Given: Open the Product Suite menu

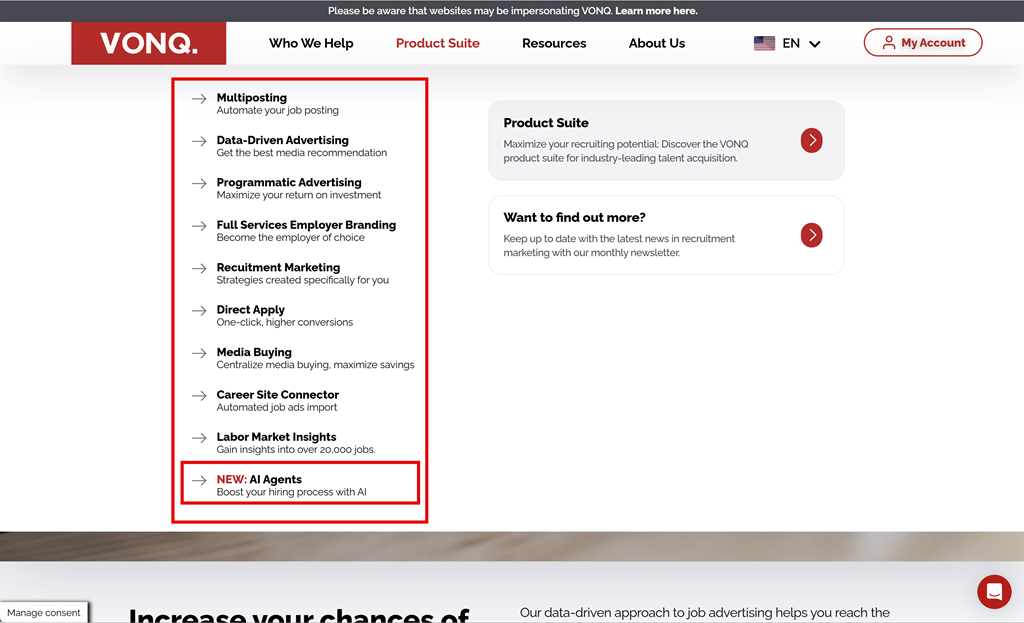Looking at the screenshot, I should point(438,43).
